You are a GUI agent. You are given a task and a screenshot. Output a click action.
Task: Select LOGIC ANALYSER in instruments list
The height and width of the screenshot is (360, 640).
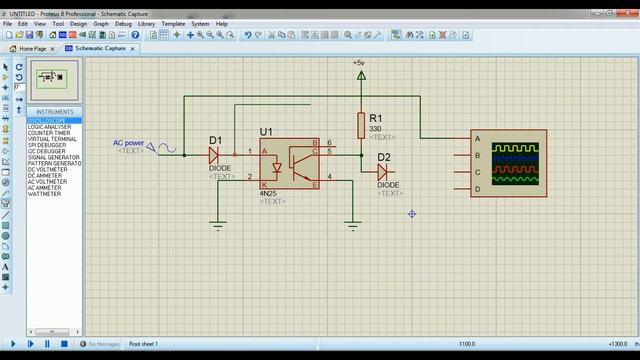pos(49,127)
